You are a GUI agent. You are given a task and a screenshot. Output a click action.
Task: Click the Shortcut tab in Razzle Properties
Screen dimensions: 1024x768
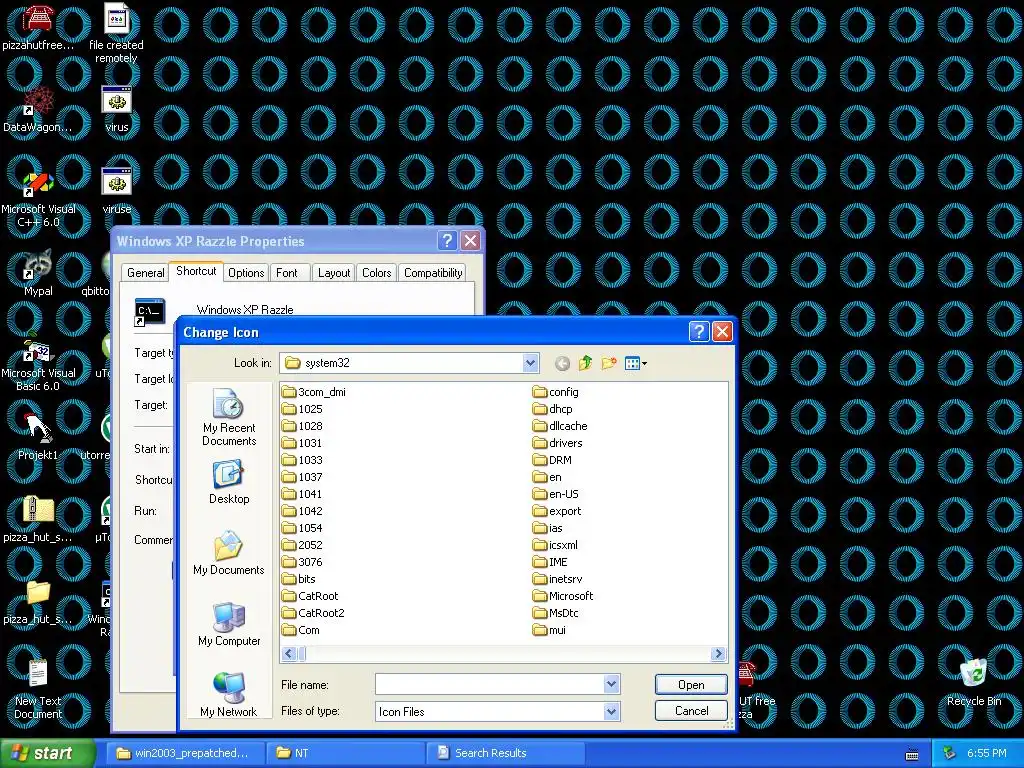pos(196,271)
